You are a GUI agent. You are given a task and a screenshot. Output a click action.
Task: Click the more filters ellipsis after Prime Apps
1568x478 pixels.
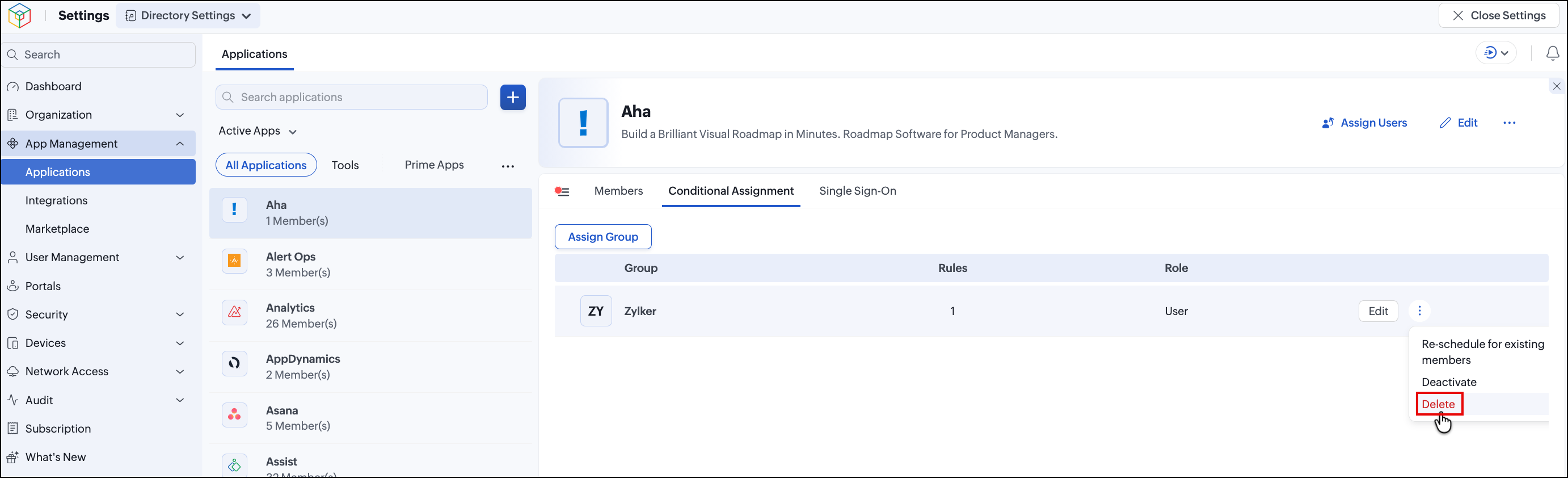click(x=508, y=166)
